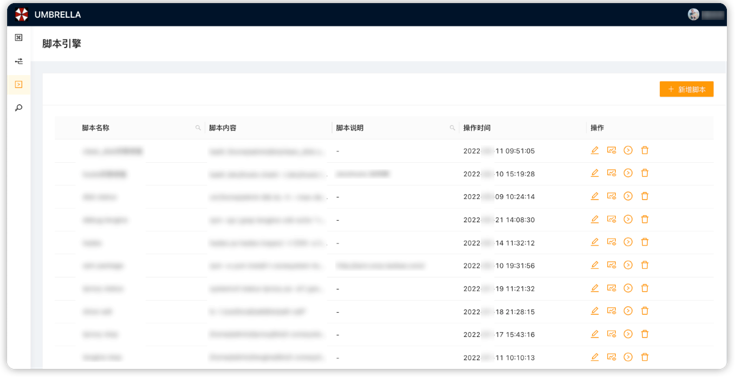Run the script dated 09 10:24:14
The width and height of the screenshot is (739, 378).
coord(628,196)
